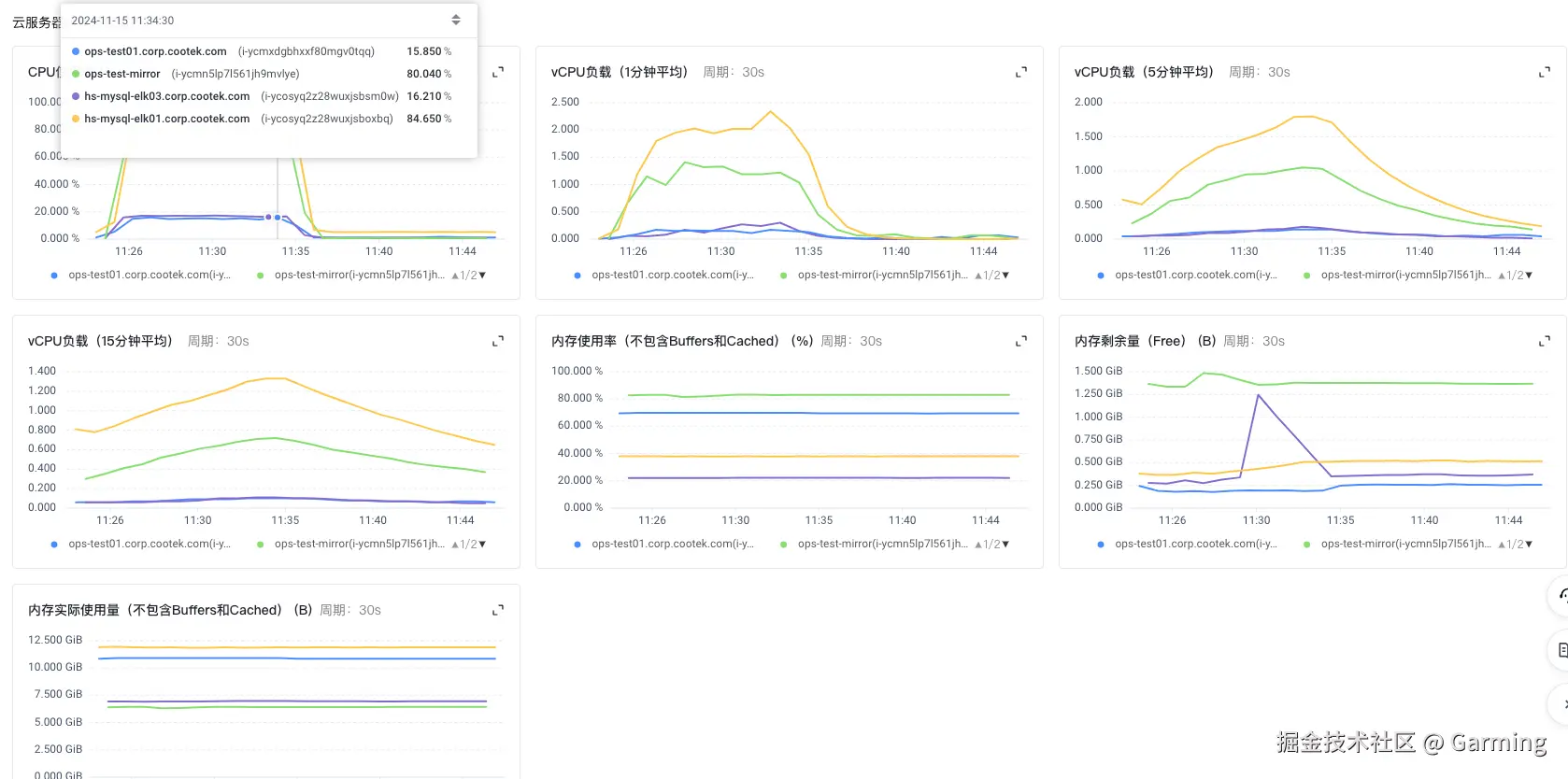Viewport: 1568px width, 779px height.
Task: Next legend page arrow in 15分钟平均 vCPU panel
Action: click(482, 545)
